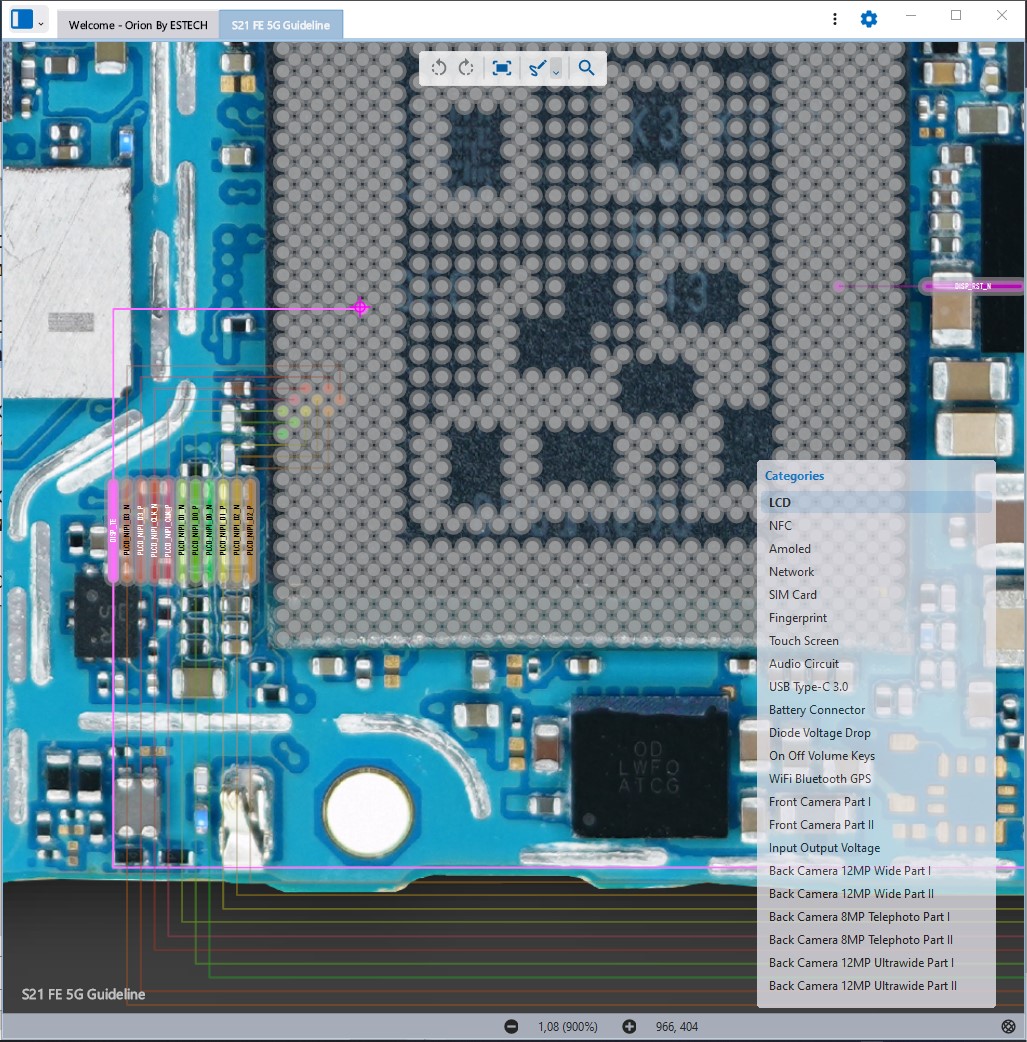Switch to Welcome - Orion By ESTECH tab
This screenshot has width=1027, height=1042.
click(x=138, y=25)
